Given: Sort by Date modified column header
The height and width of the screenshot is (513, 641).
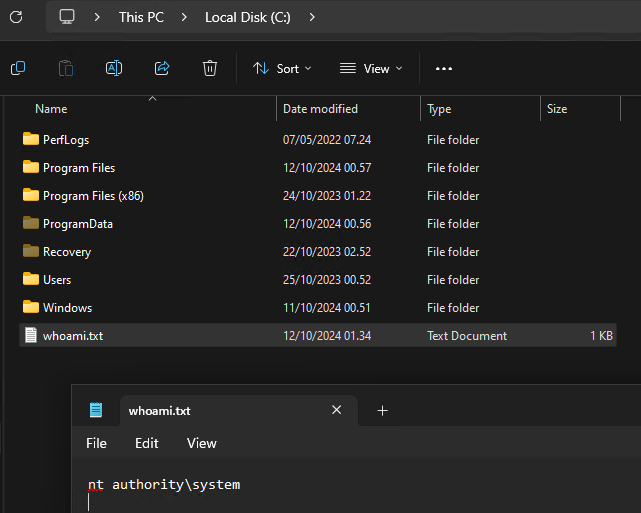Looking at the screenshot, I should [320, 109].
